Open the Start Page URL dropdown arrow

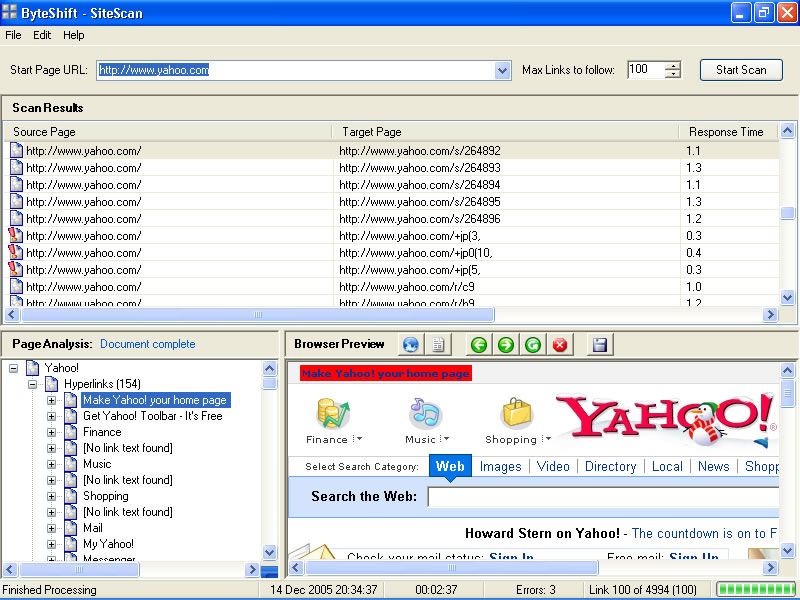(503, 70)
